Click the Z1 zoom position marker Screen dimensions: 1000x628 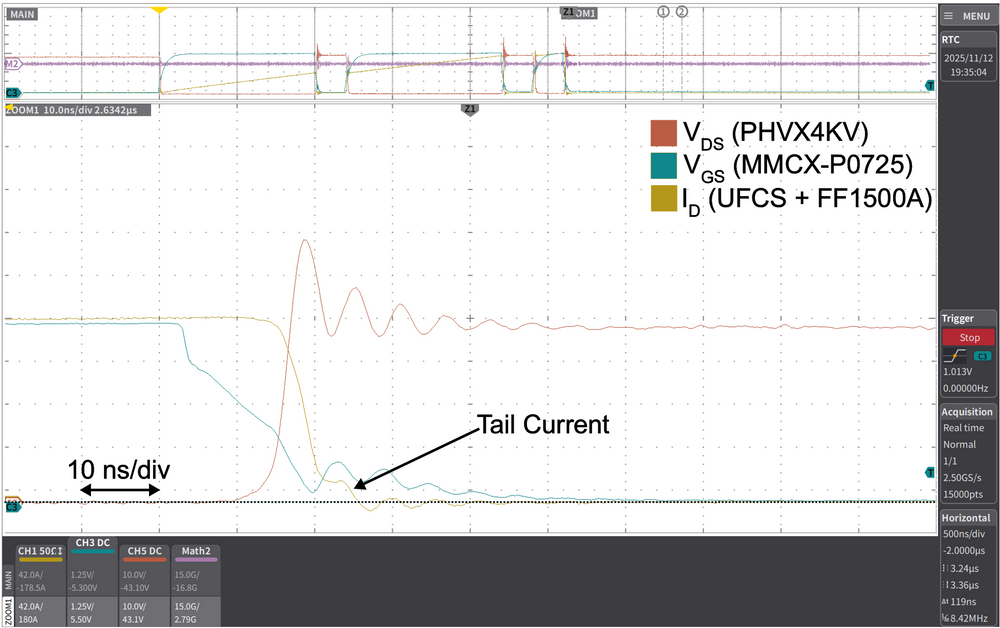(x=470, y=110)
